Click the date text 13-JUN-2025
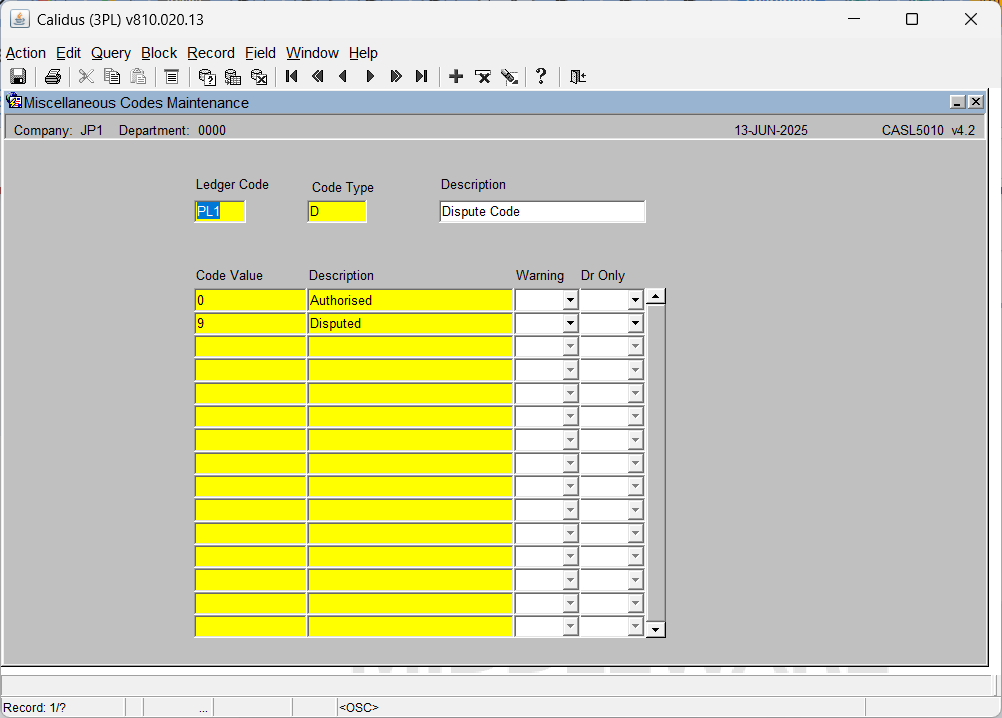Viewport: 1002px width, 718px height. 771,130
